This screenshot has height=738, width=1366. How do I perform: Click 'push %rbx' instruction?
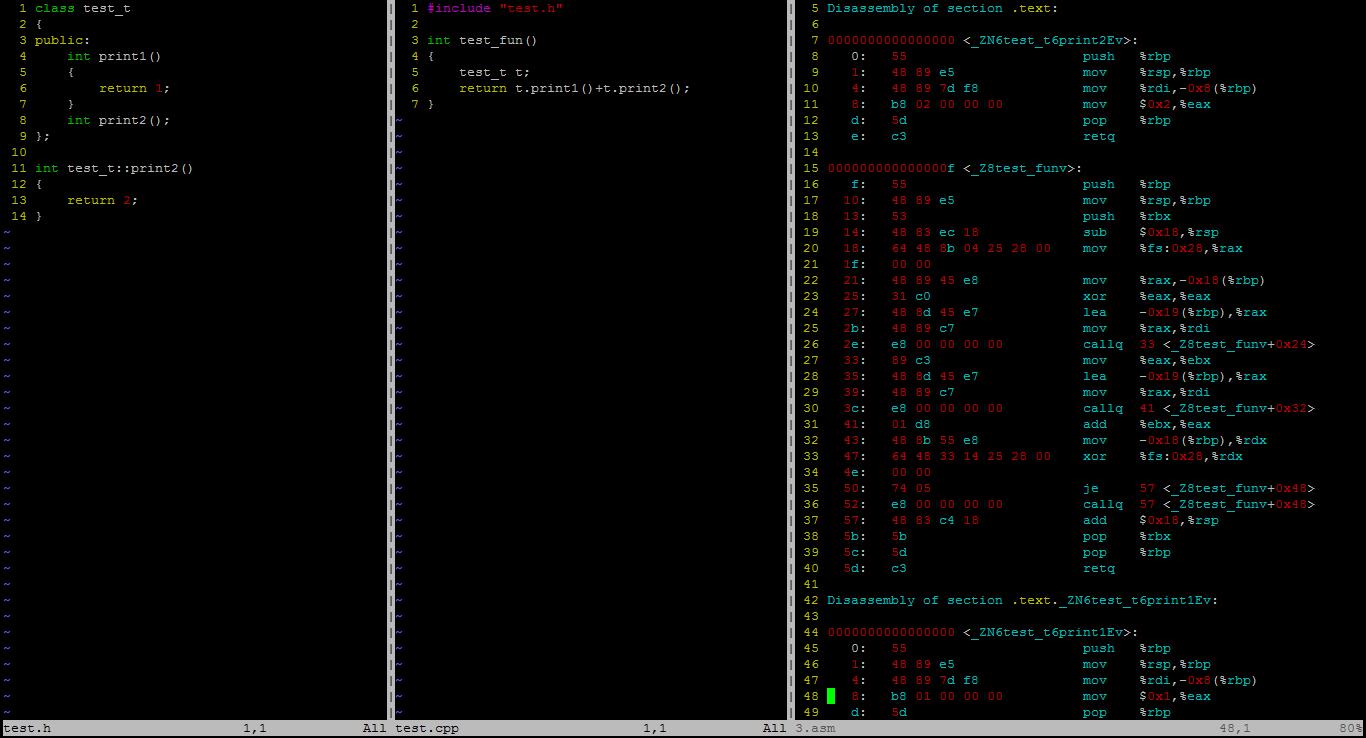(x=1126, y=216)
